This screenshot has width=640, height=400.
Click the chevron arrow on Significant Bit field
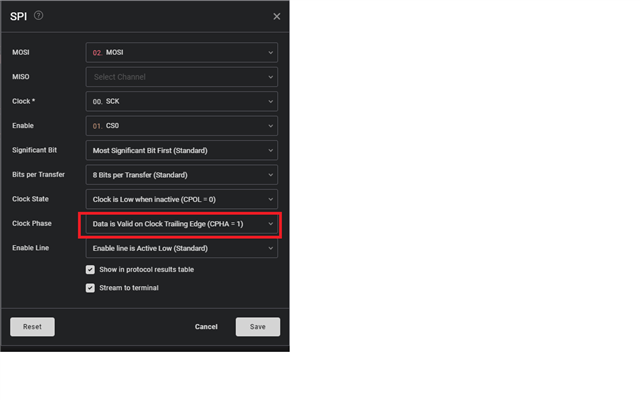tap(270, 150)
